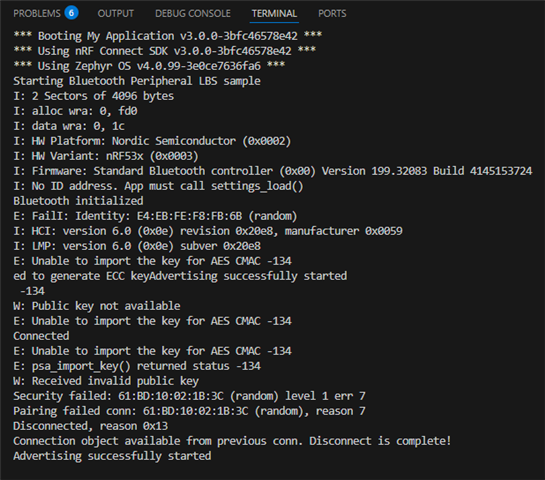Click the 'Disconnected, reason 0x13' line
The image size is (545, 480).
[x=90, y=426]
